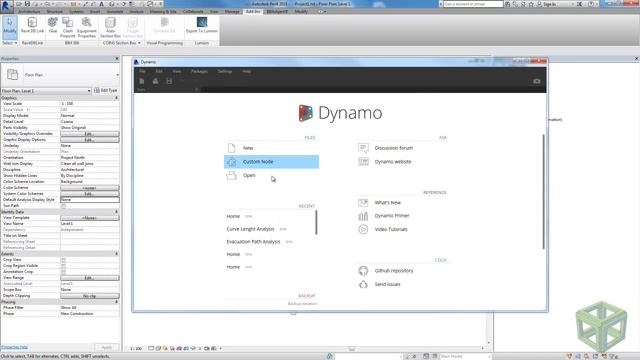
Task: Click the Discussion forum icon
Action: (363, 148)
